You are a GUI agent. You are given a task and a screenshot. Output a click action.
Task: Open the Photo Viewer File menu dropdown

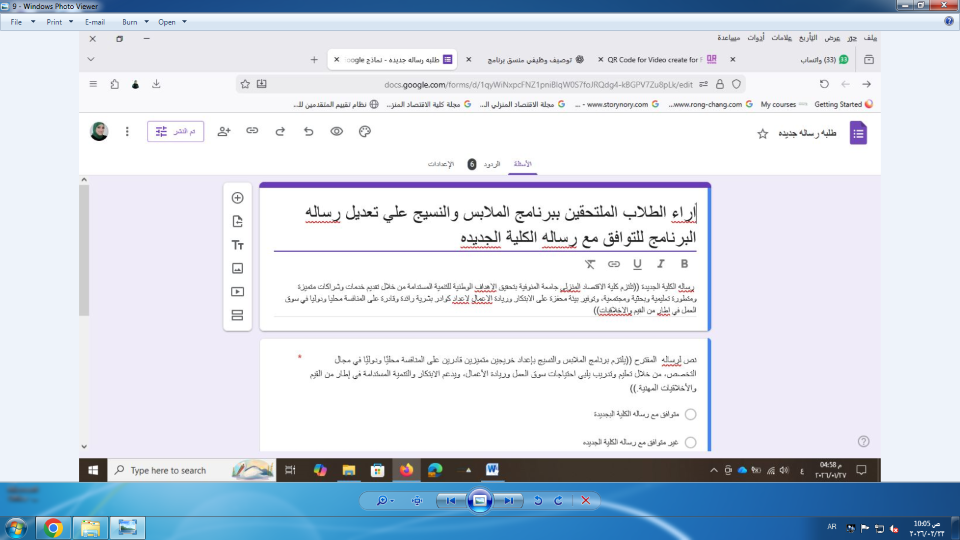(x=20, y=21)
